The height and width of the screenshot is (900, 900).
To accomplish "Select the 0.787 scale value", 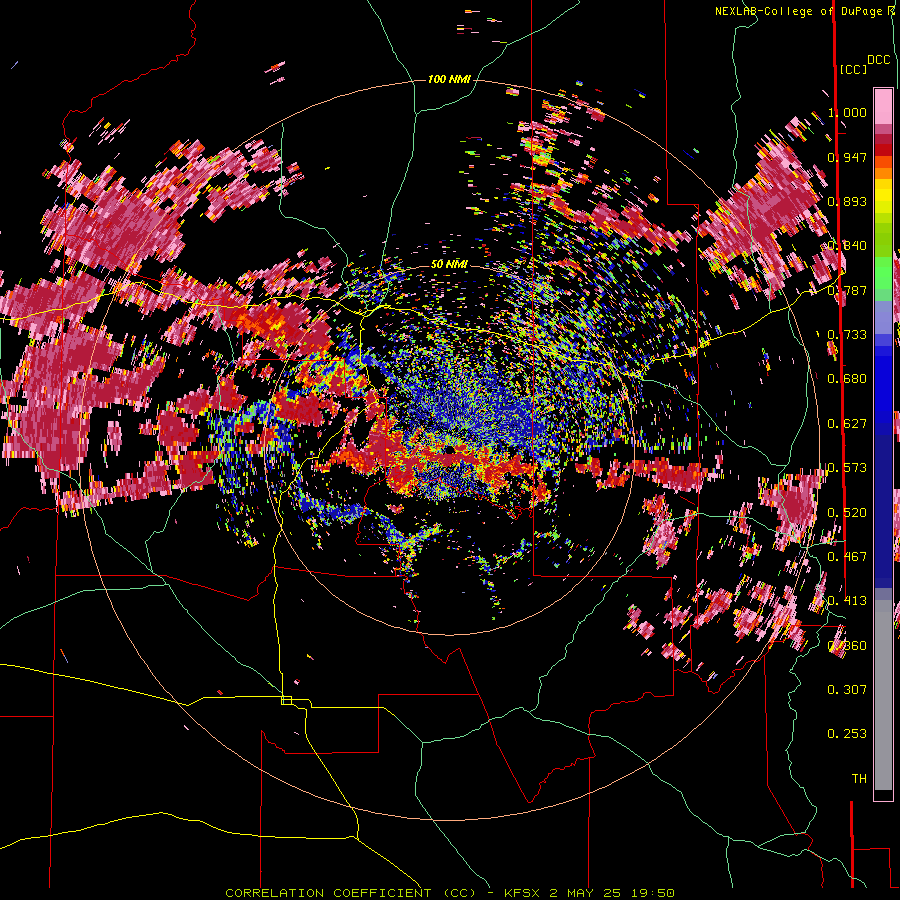I will click(x=847, y=290).
